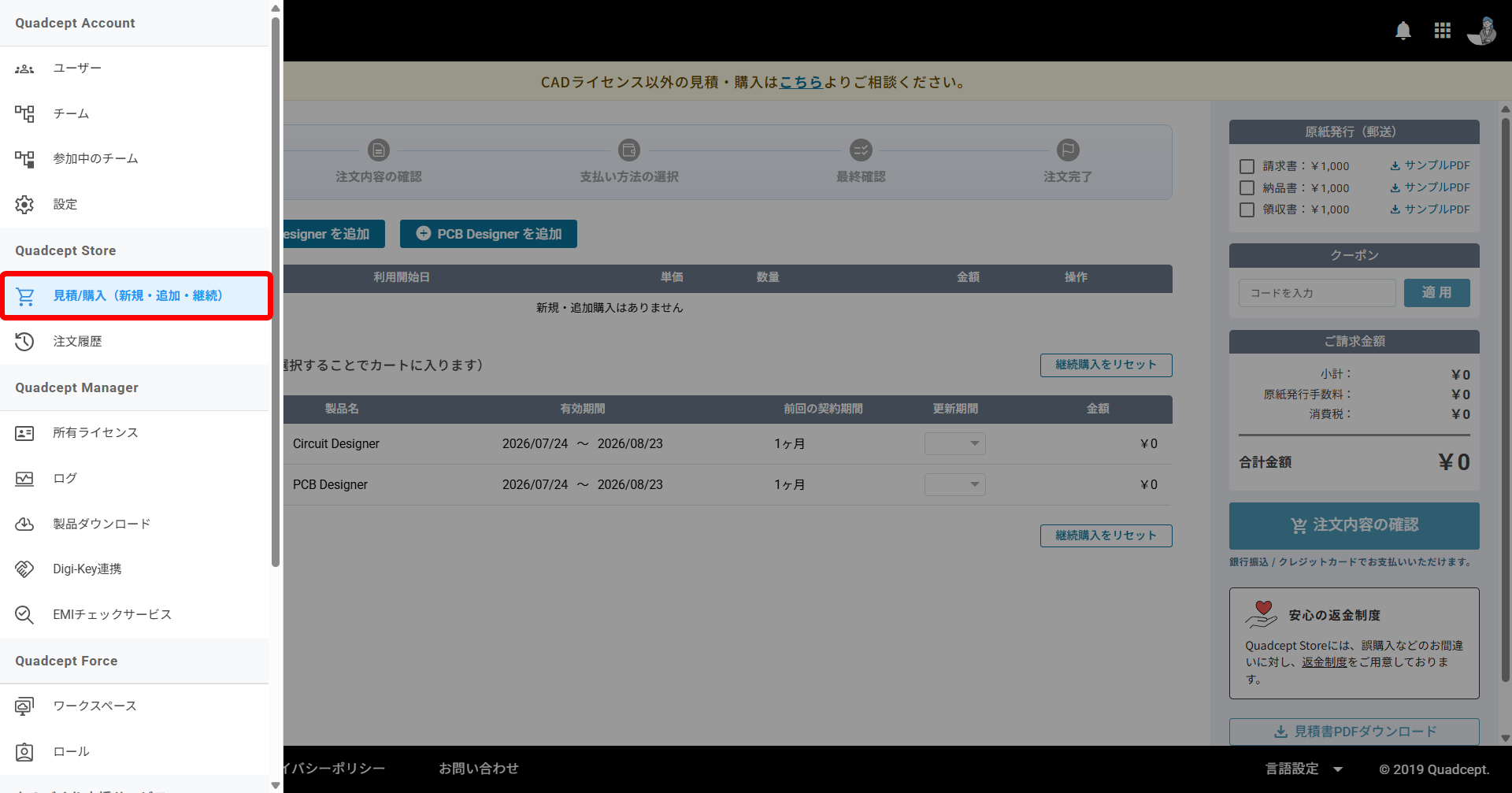Click the main page vertical scrollbar
The width and height of the screenshot is (1512, 793).
1505,402
